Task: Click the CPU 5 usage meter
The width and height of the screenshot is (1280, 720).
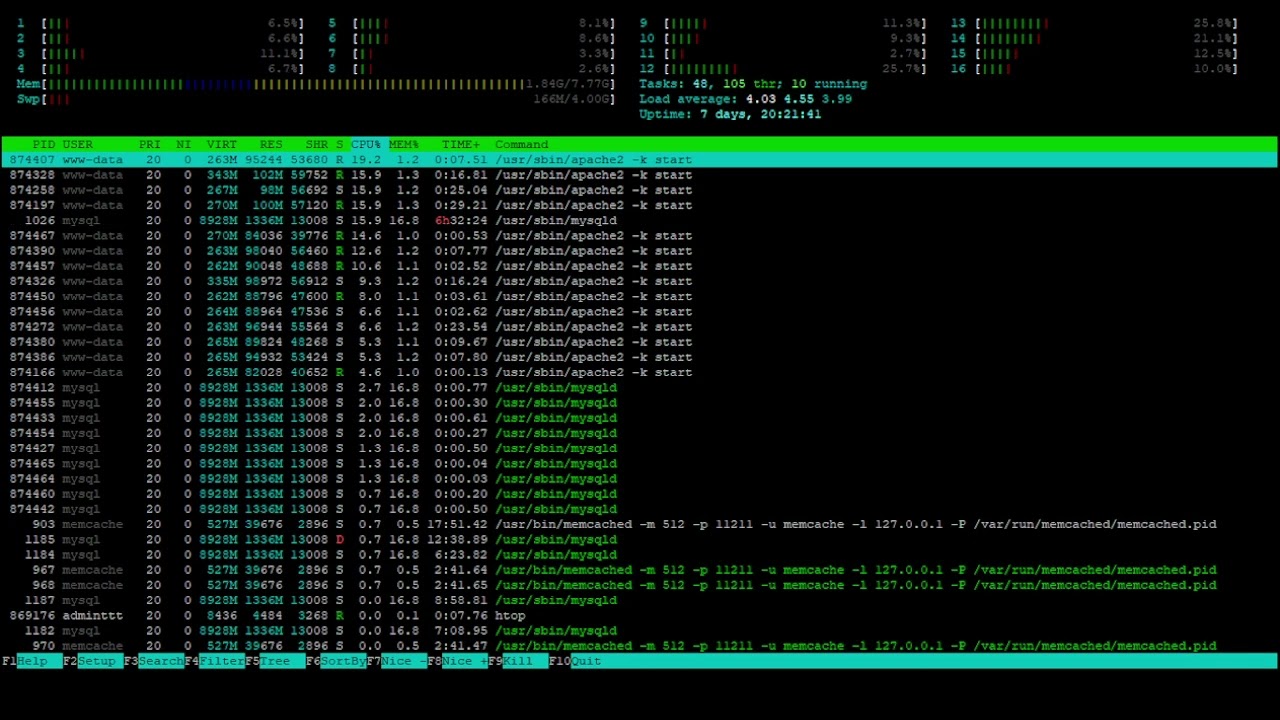Action: coord(472,23)
